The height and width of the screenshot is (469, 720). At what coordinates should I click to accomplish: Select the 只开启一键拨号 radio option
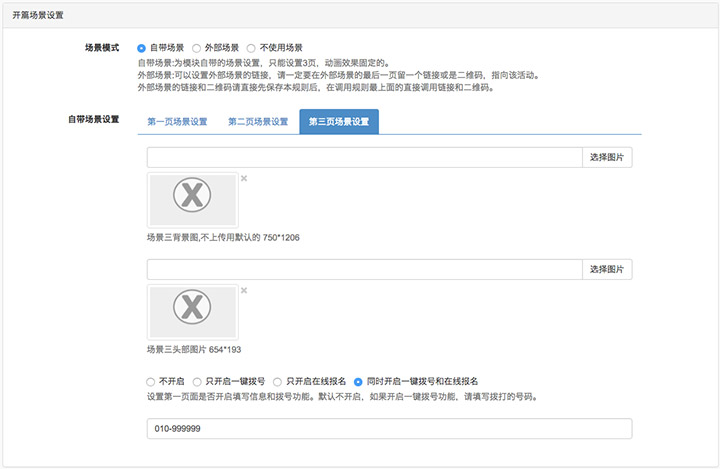point(197,382)
